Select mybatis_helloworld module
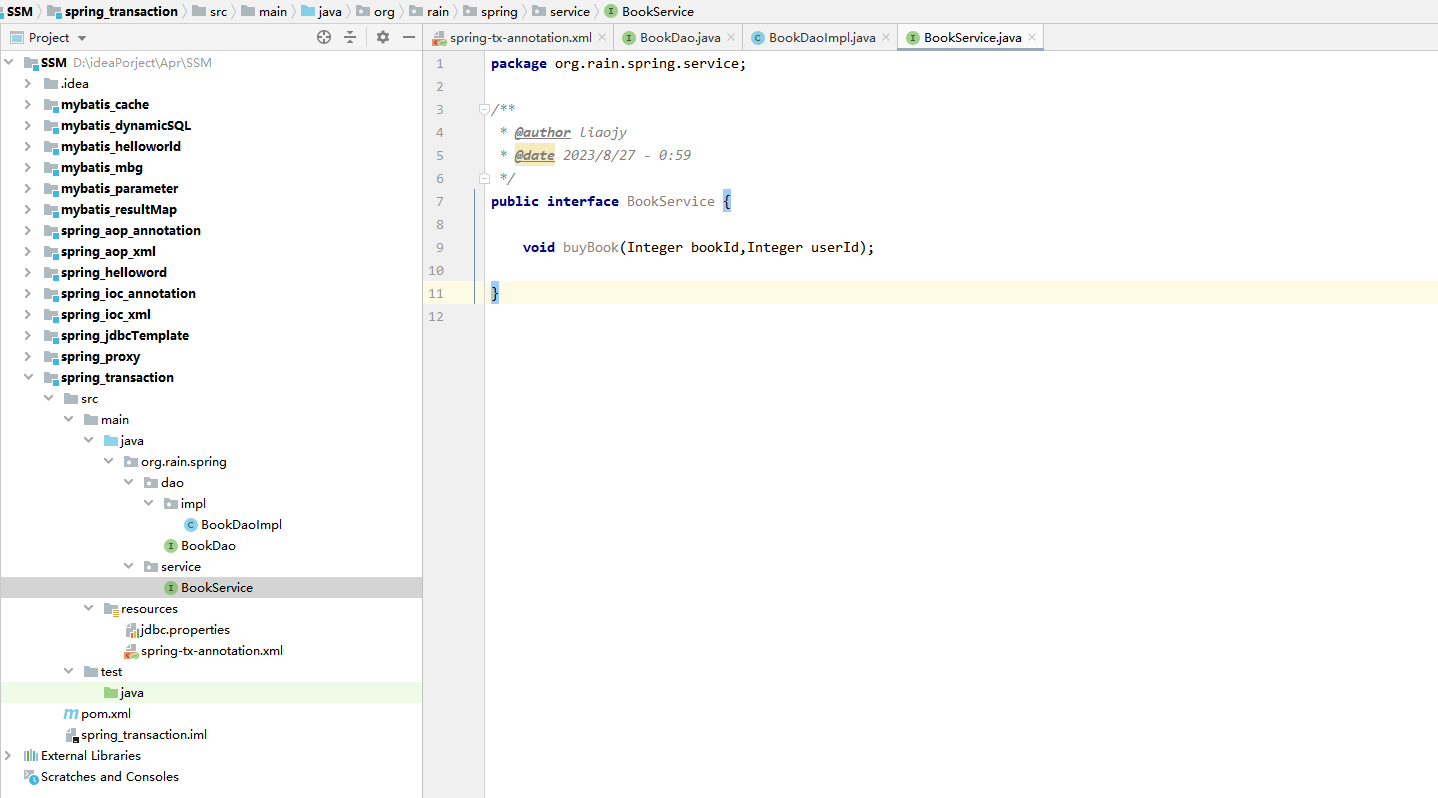Viewport: 1438px width, 798px height. point(120,147)
